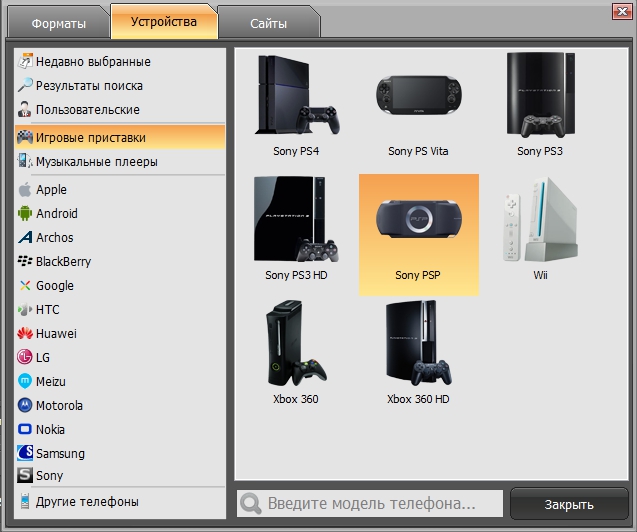
Task: Select the highlighted Sony PSP device
Action: [x=418, y=235]
